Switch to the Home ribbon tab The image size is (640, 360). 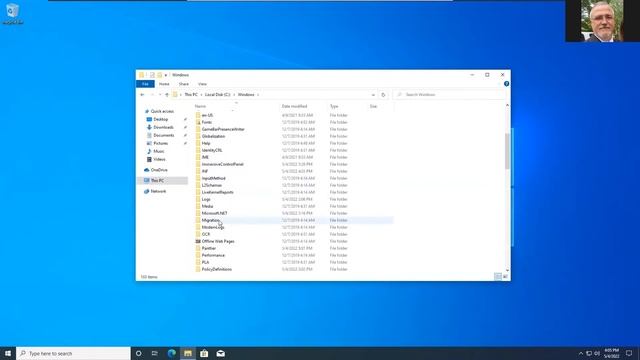pos(164,84)
